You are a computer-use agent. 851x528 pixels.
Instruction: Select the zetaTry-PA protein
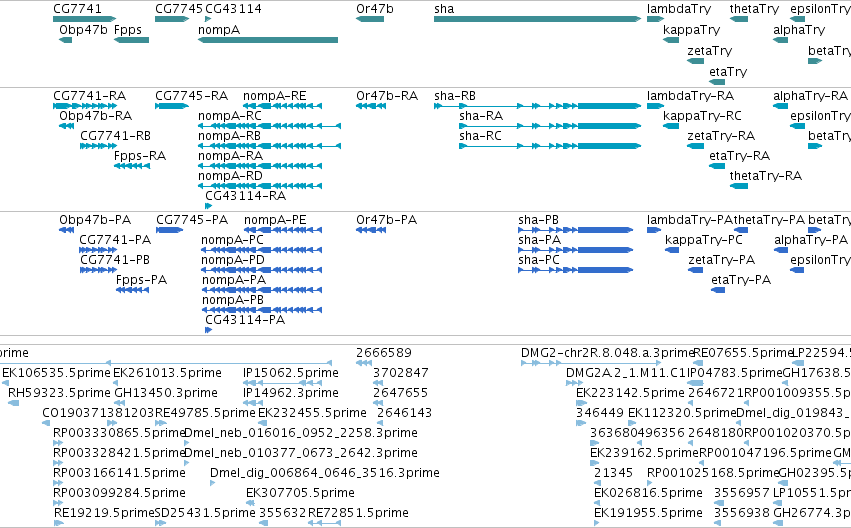point(695,270)
